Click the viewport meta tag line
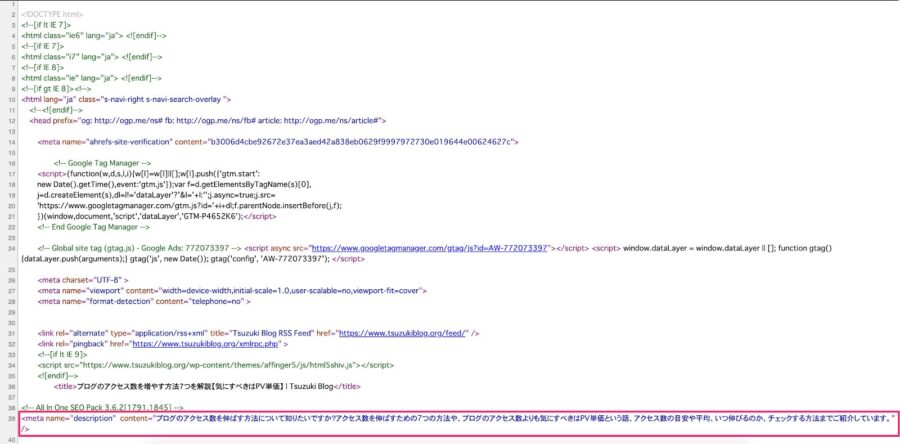900x444 pixels. coord(232,291)
